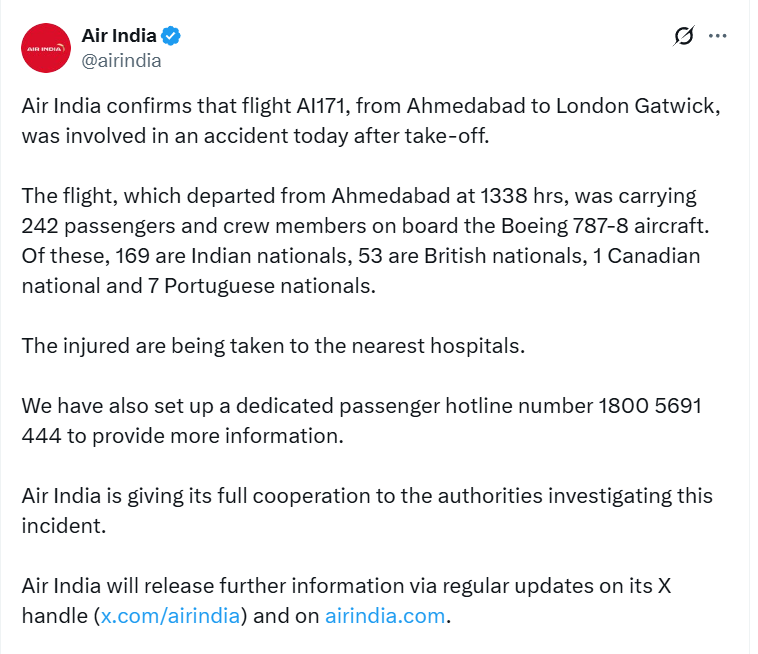Click the hotline number 1800 5691
The width and height of the screenshot is (758, 654).
point(649,406)
